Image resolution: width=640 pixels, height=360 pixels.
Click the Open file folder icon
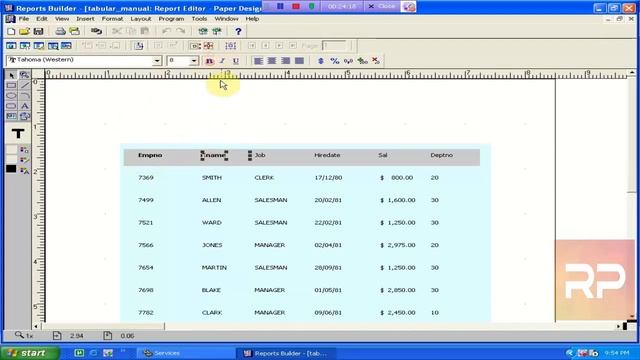[x=24, y=31]
